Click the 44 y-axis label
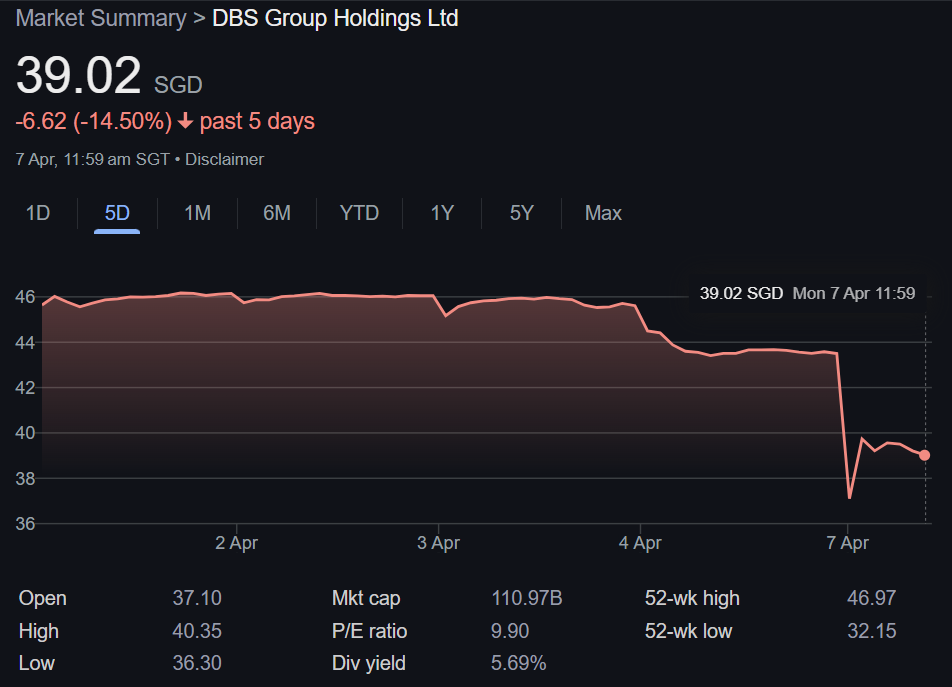 tap(25, 343)
